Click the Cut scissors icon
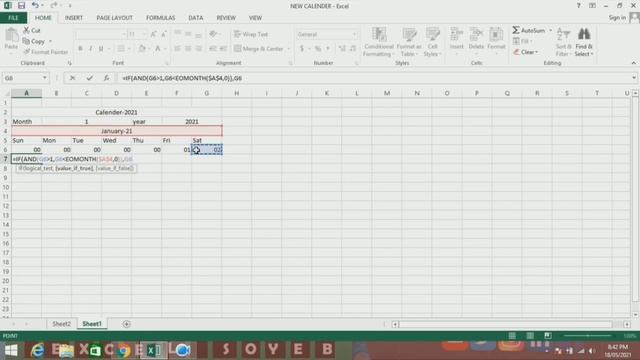This screenshot has width=640, height=360. point(26,30)
